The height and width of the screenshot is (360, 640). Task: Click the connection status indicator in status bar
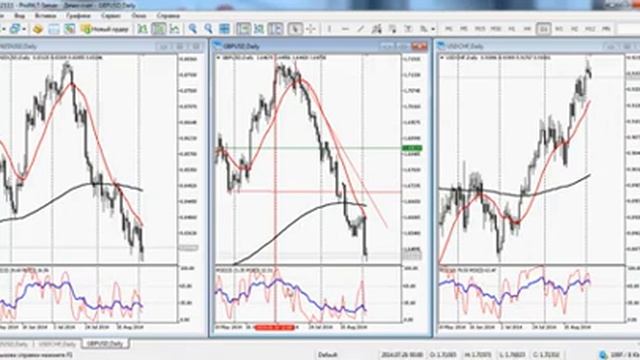click(618, 355)
